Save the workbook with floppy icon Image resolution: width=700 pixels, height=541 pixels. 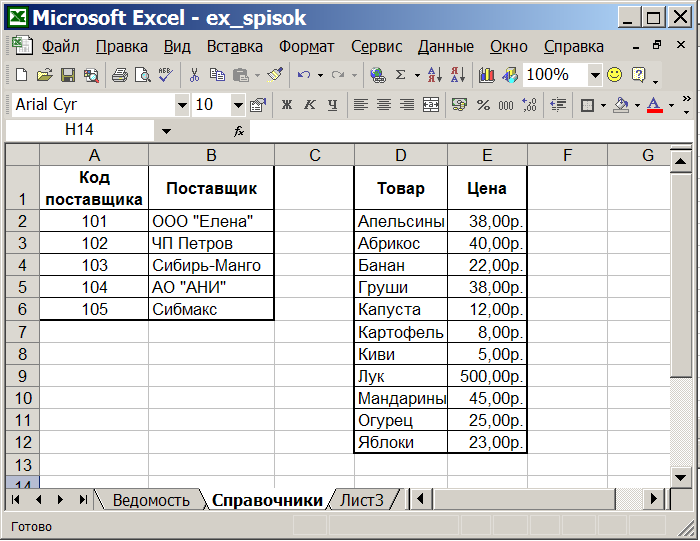68,75
